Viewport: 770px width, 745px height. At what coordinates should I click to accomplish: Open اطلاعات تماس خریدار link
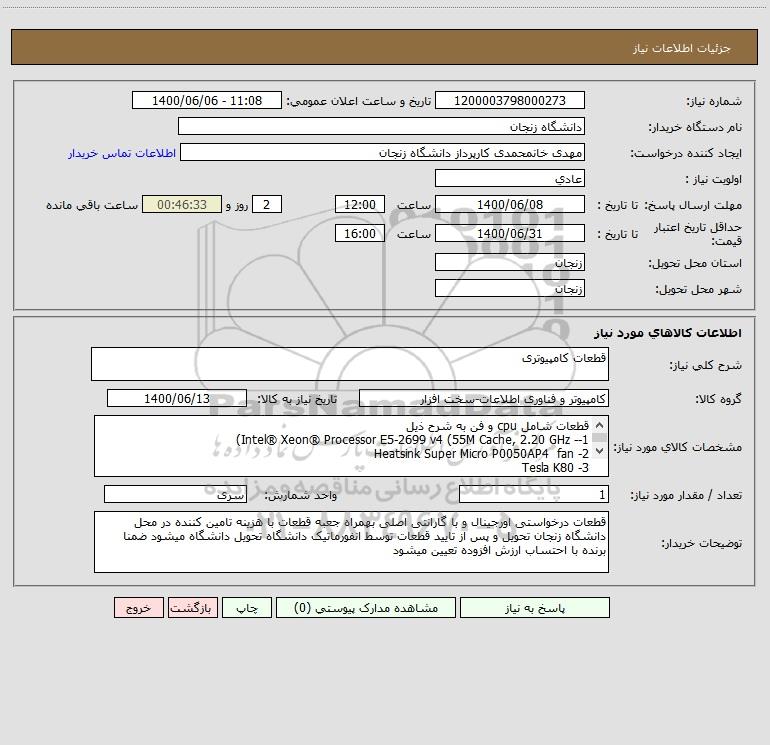122,153
